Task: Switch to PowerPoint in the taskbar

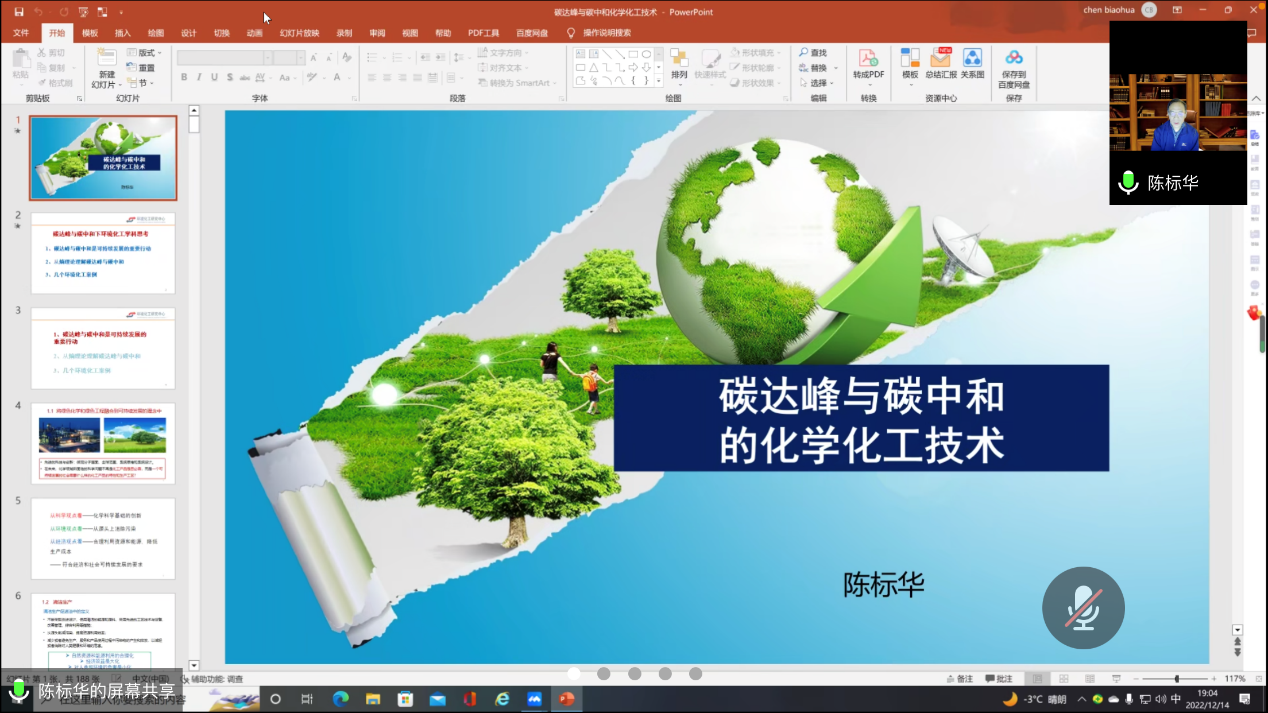Action: [566, 698]
